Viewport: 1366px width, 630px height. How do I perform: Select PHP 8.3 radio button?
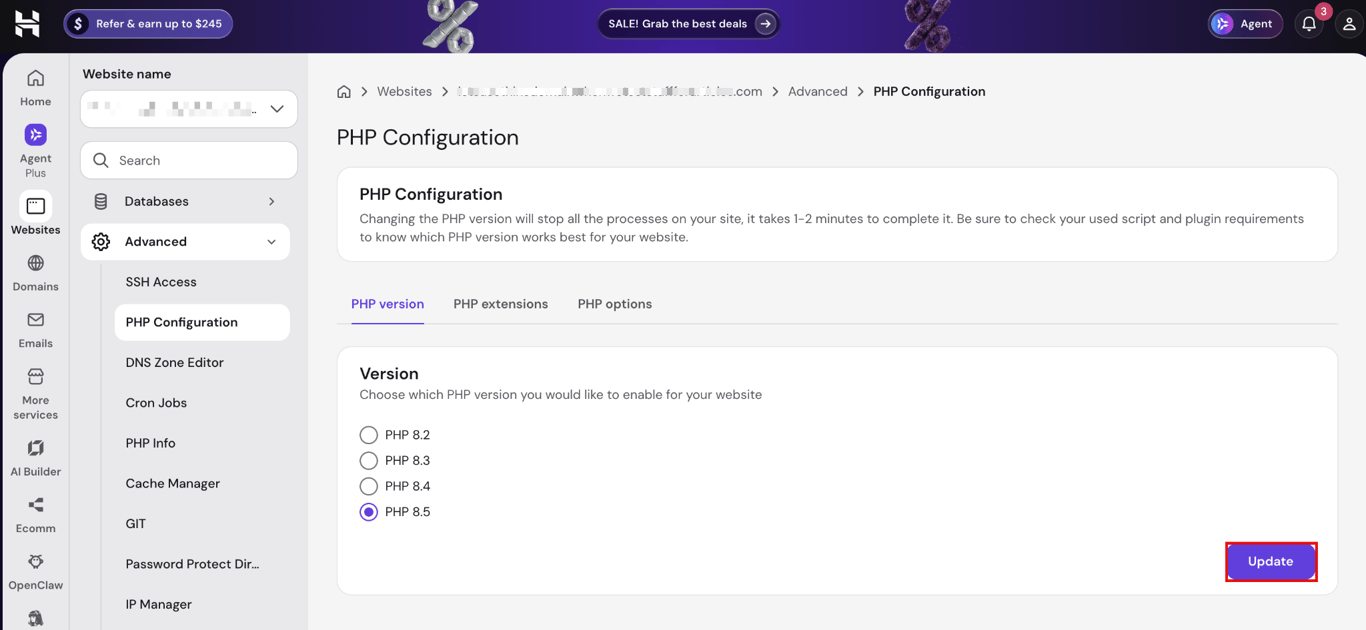click(369, 461)
